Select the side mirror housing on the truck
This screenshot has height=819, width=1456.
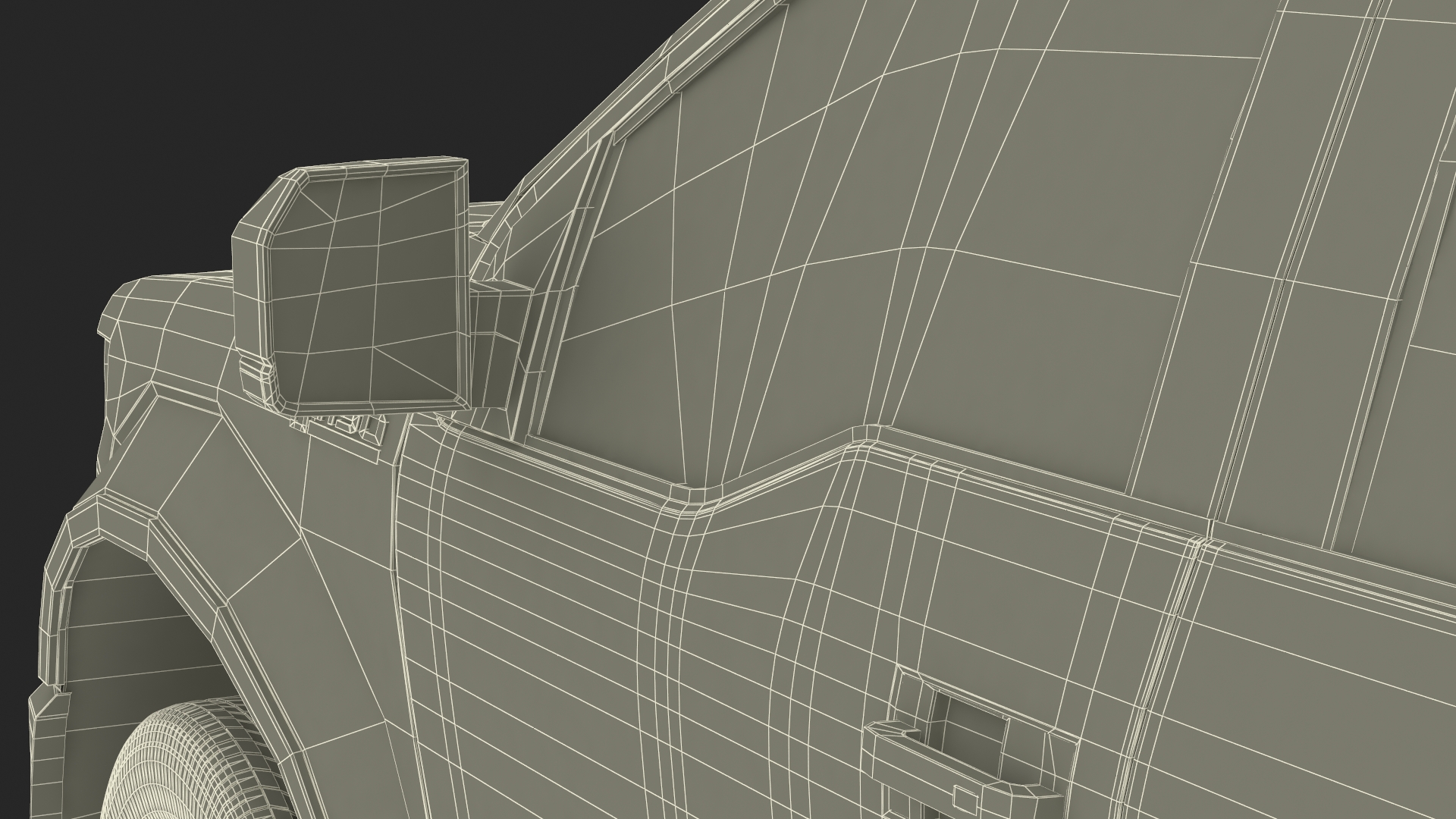[x=353, y=287]
